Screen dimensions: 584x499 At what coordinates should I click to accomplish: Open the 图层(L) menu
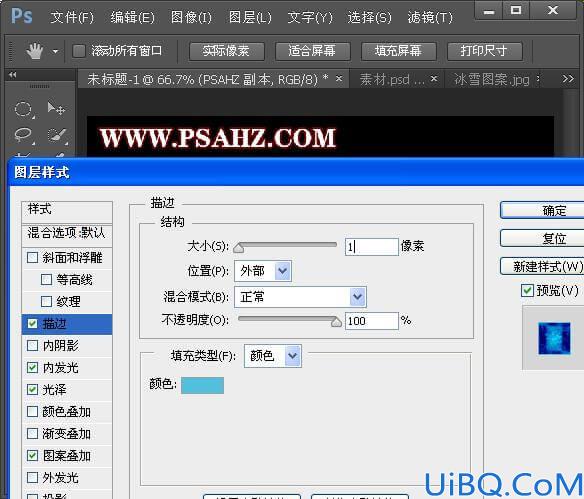(x=250, y=18)
